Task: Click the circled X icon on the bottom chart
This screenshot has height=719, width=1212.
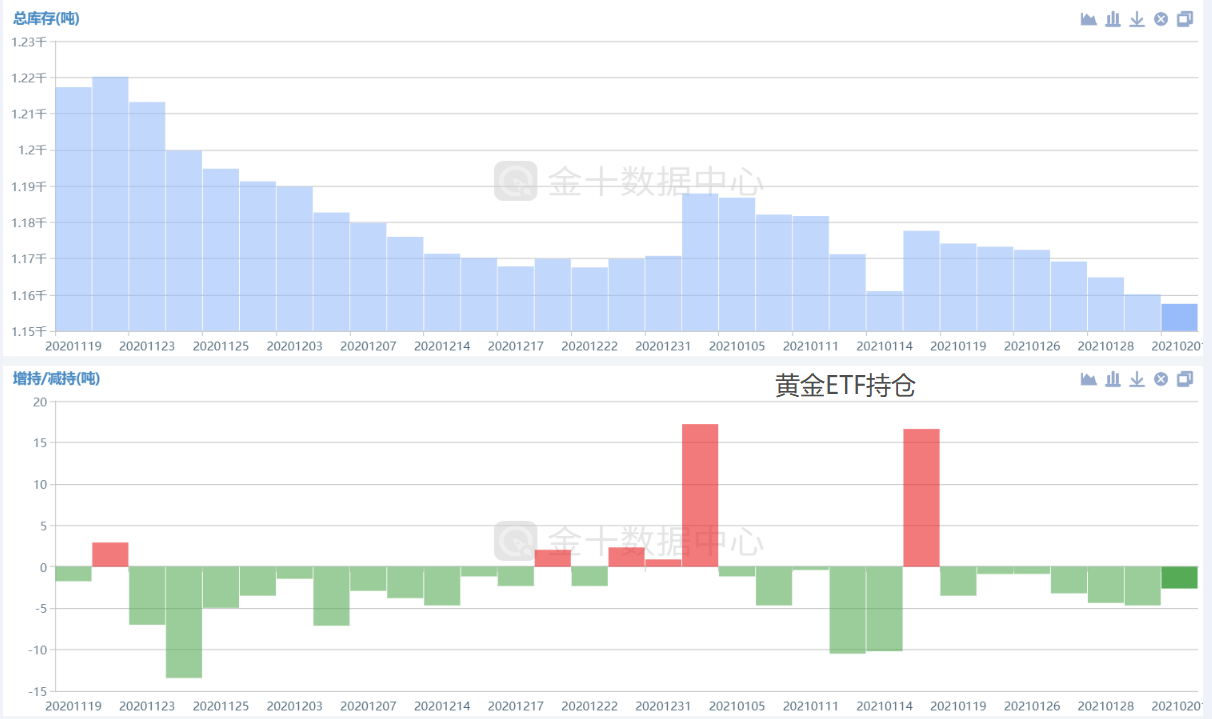Action: 1161,379
